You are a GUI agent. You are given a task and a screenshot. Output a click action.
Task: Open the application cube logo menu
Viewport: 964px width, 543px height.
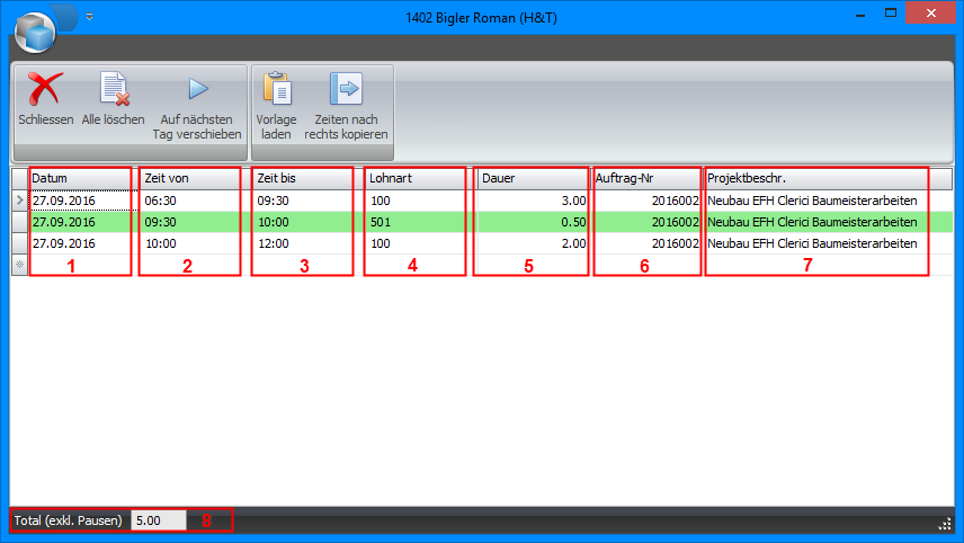(x=35, y=32)
